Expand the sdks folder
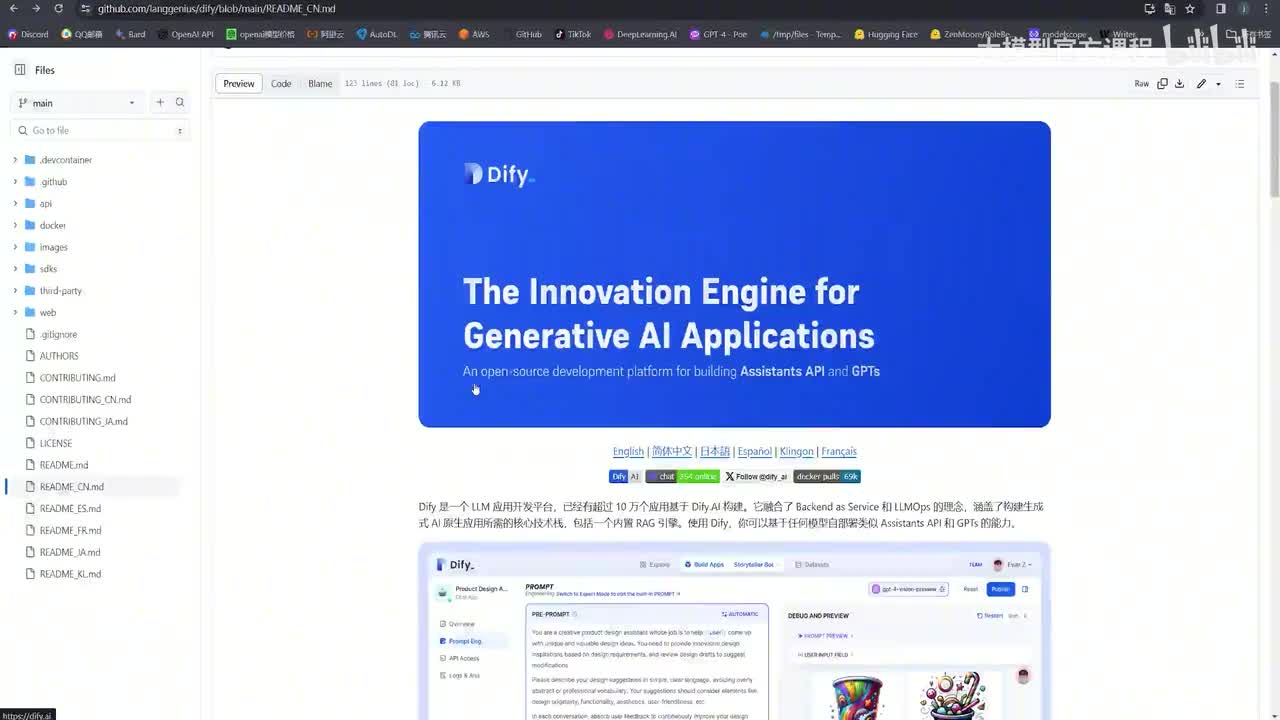The height and width of the screenshot is (720, 1280). click(15, 269)
